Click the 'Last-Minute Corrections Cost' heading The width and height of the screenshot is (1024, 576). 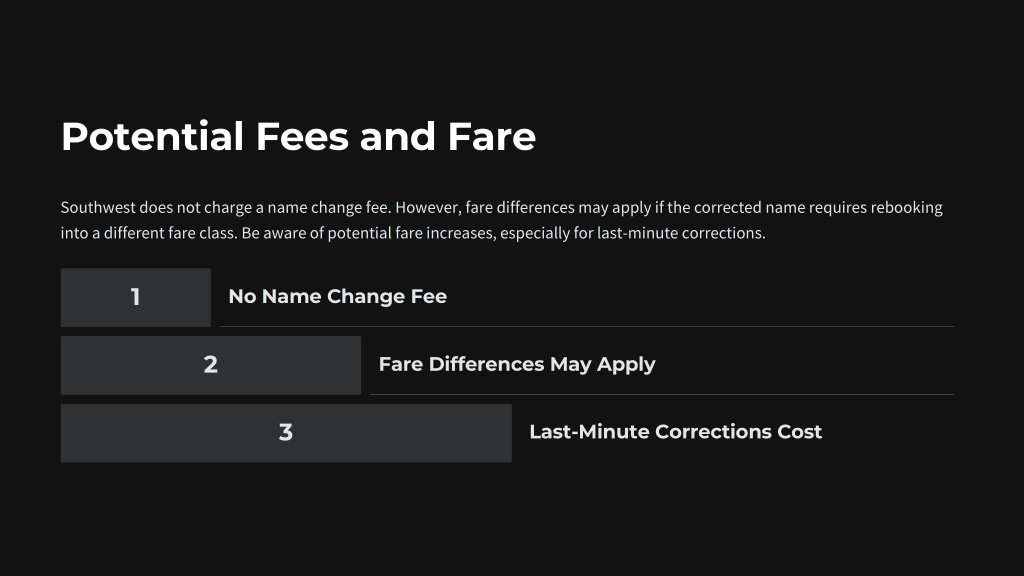[675, 432]
